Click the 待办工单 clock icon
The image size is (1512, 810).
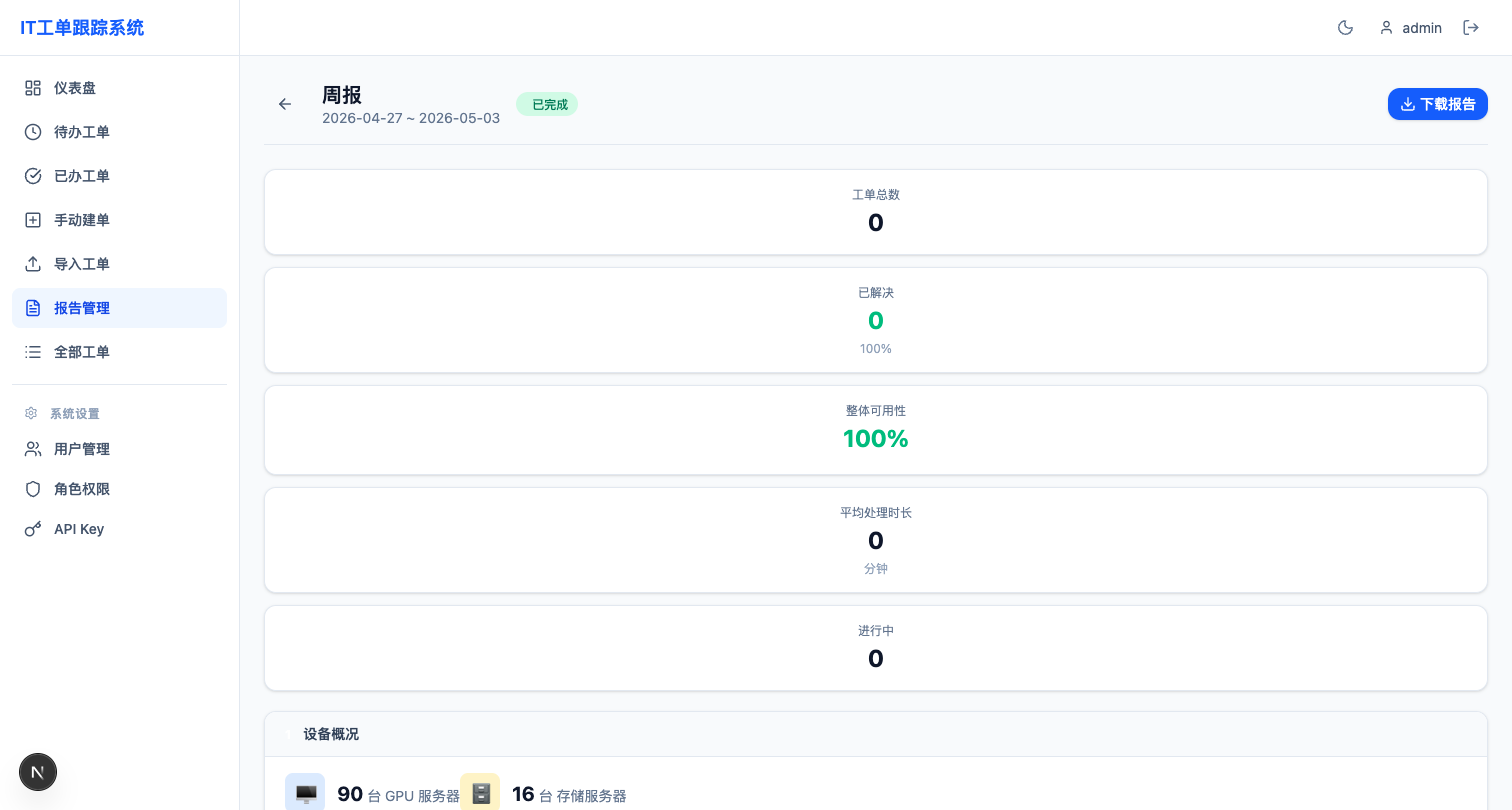(33, 132)
